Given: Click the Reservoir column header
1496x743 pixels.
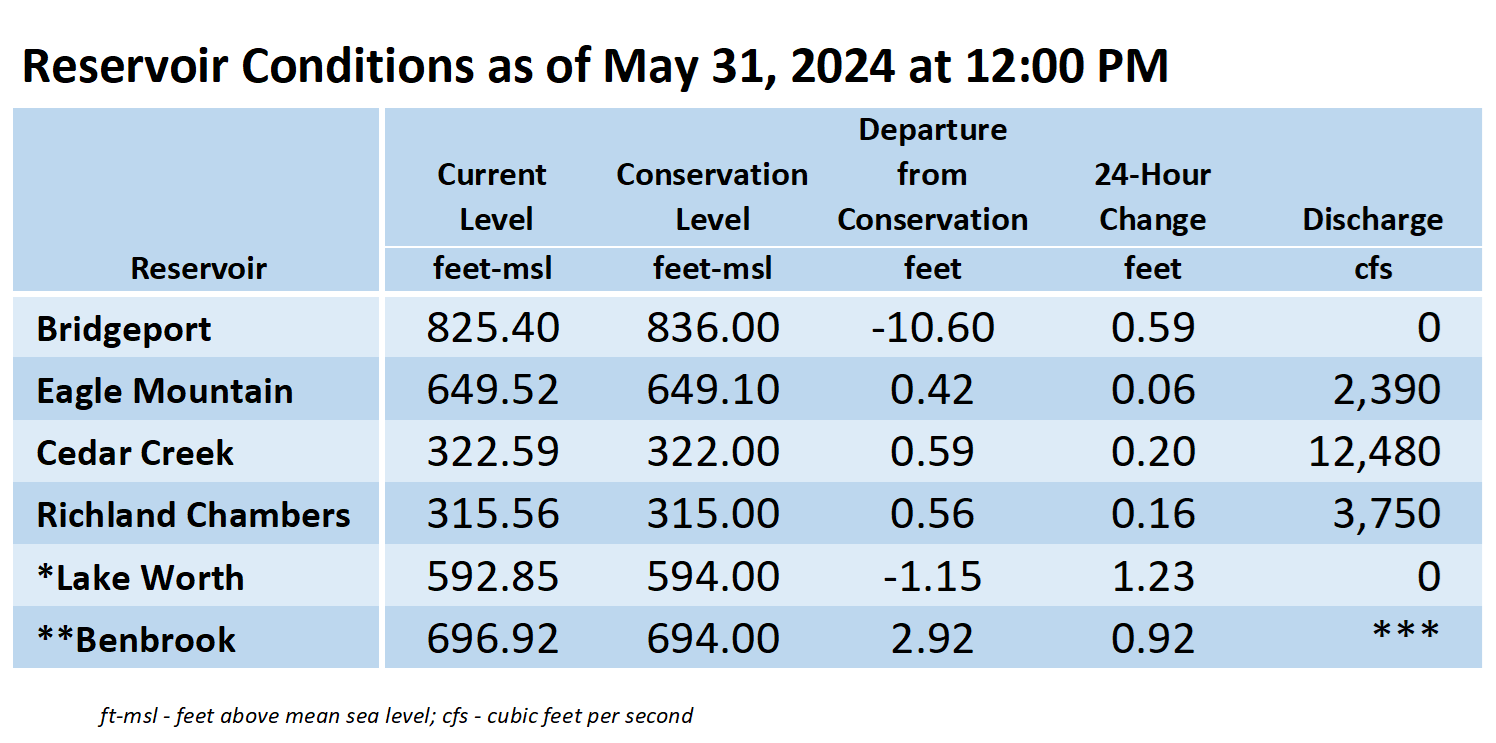Looking at the screenshot, I should pyautogui.click(x=198, y=269).
